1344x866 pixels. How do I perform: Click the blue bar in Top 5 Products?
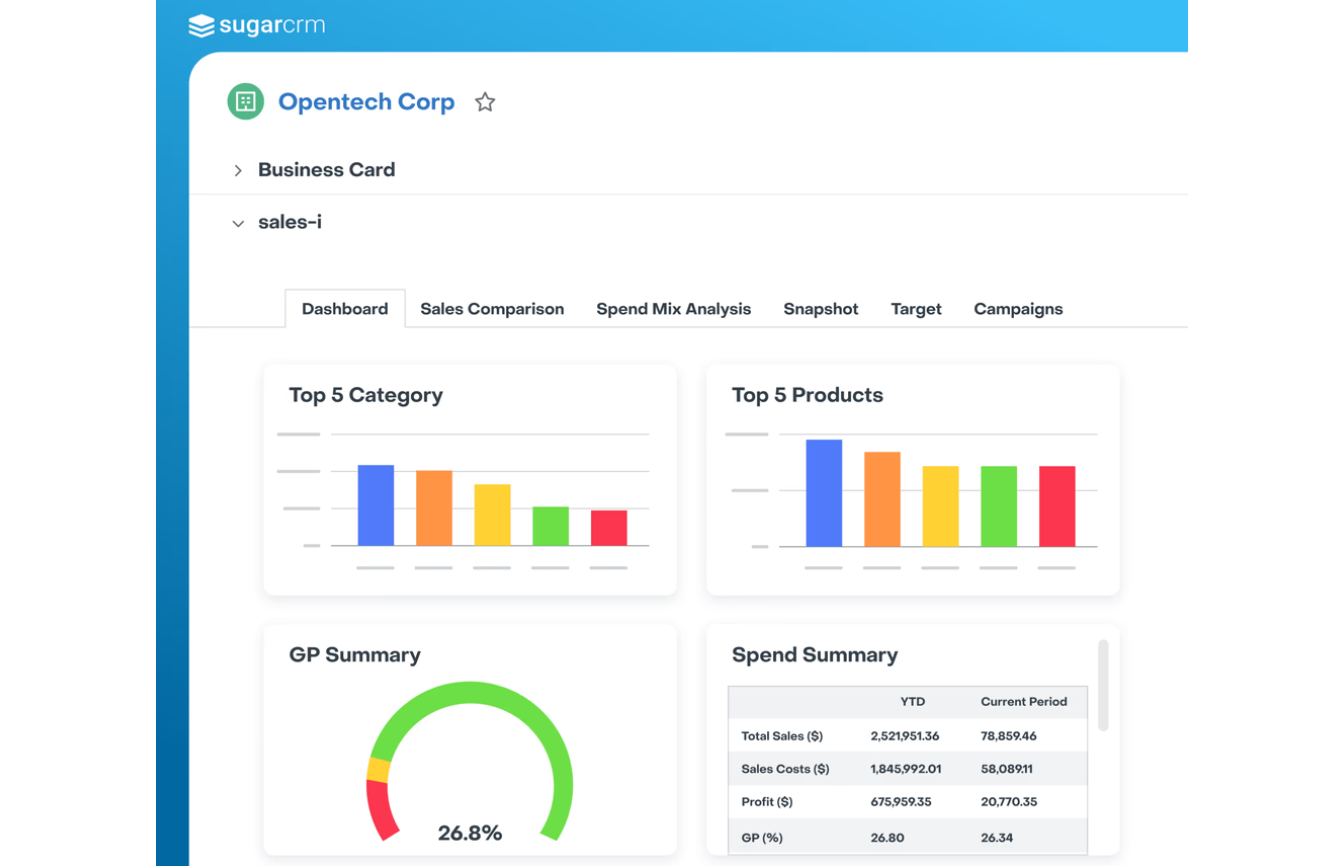point(824,493)
